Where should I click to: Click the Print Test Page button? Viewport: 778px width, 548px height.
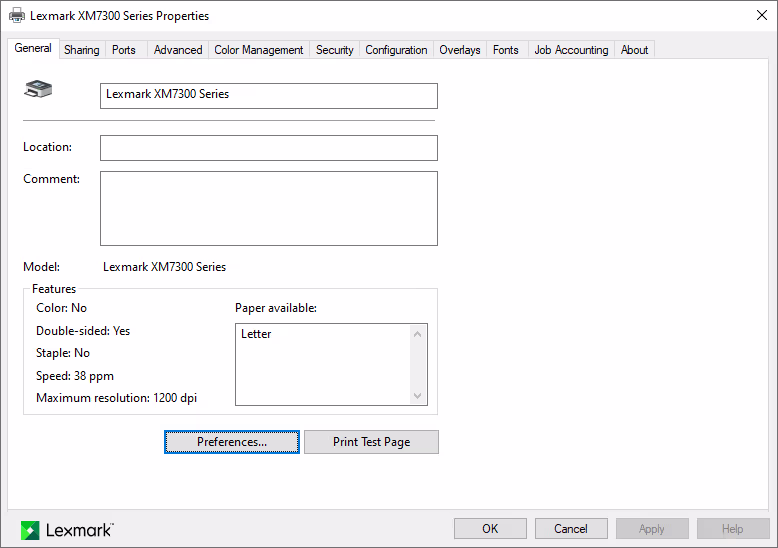click(x=371, y=442)
